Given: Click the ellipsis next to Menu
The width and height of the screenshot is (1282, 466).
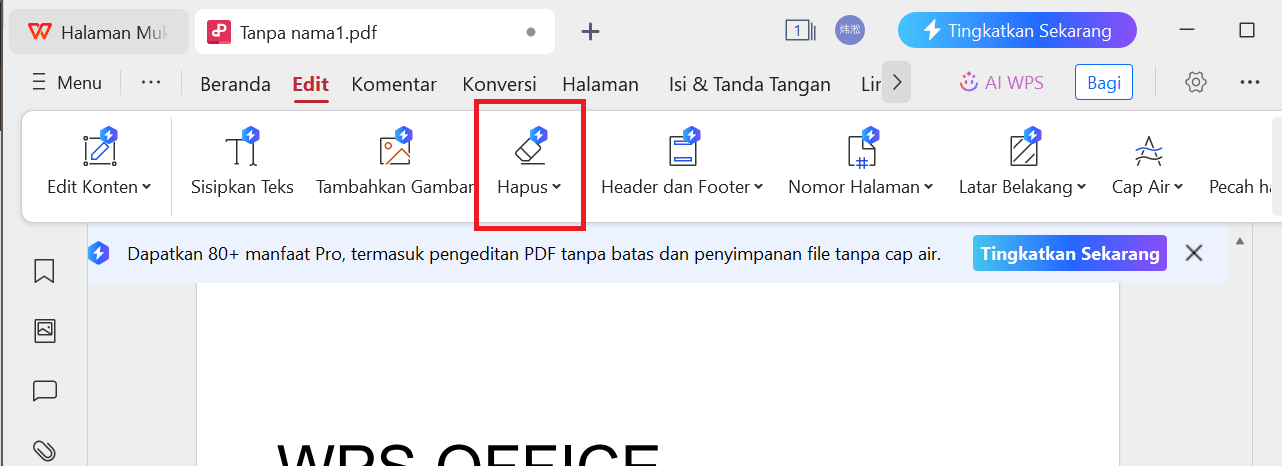Looking at the screenshot, I should tap(151, 82).
